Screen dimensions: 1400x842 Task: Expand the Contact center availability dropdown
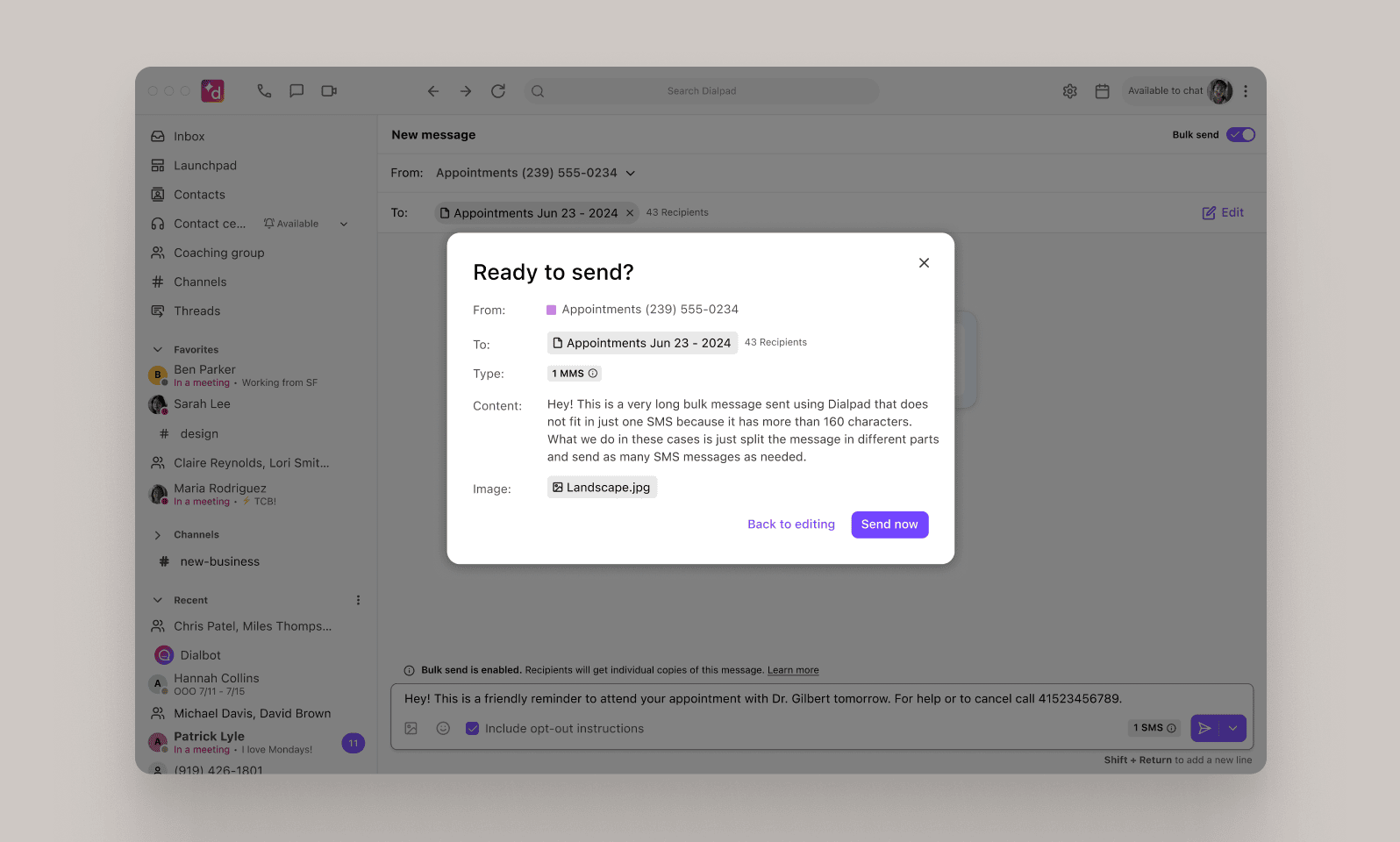(x=344, y=224)
